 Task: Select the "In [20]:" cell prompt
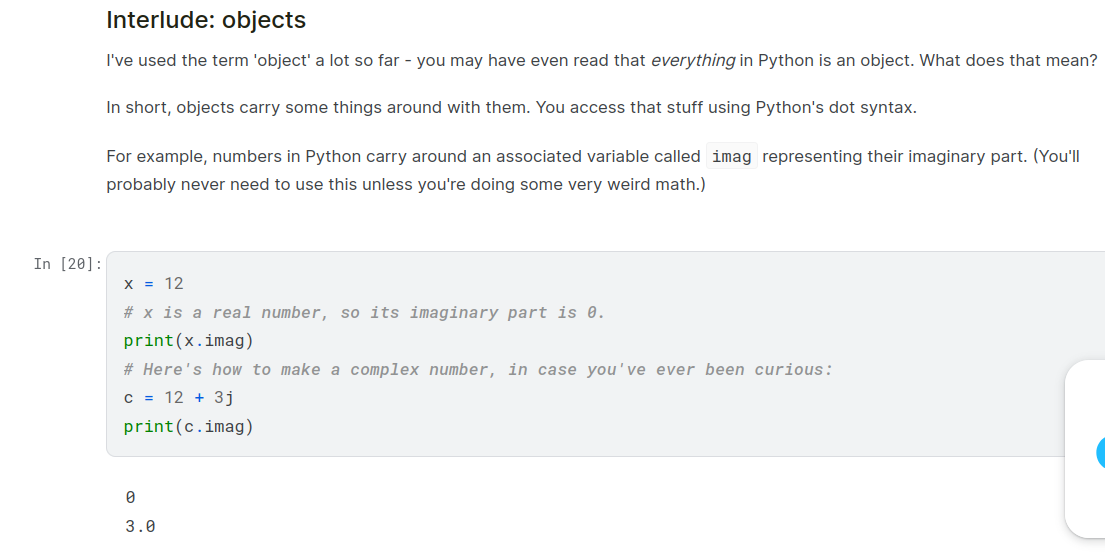click(x=68, y=264)
